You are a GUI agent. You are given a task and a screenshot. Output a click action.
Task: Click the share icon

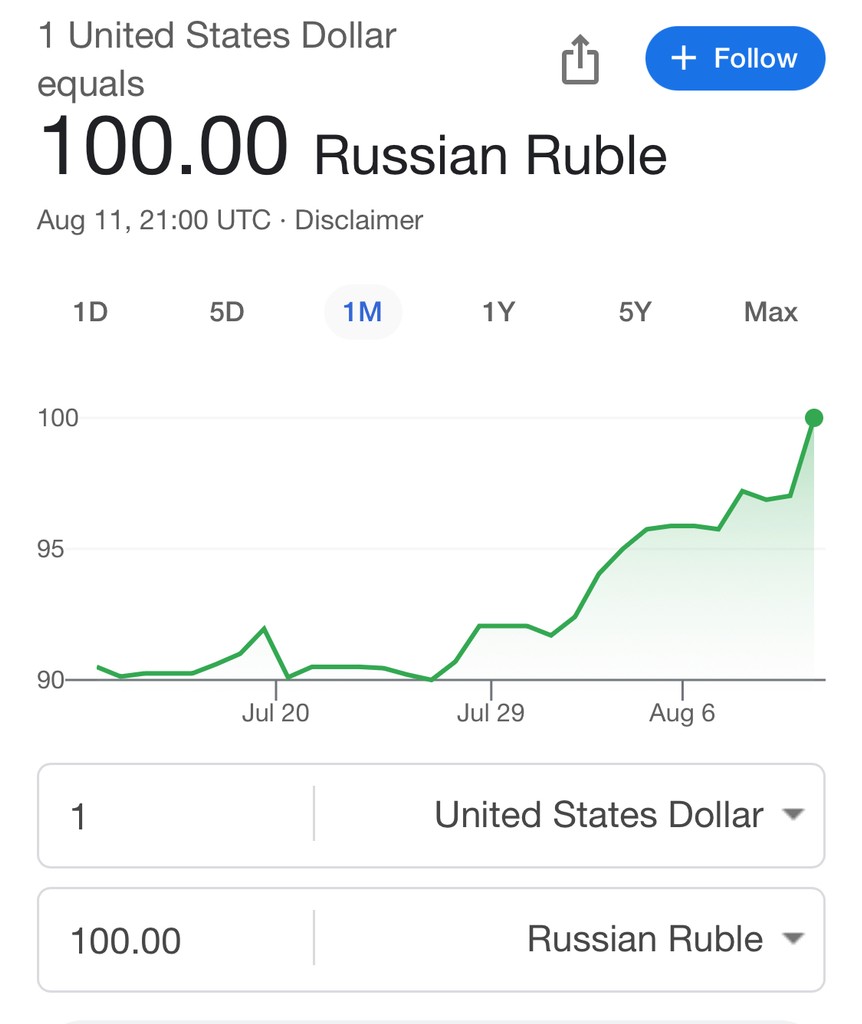click(579, 60)
